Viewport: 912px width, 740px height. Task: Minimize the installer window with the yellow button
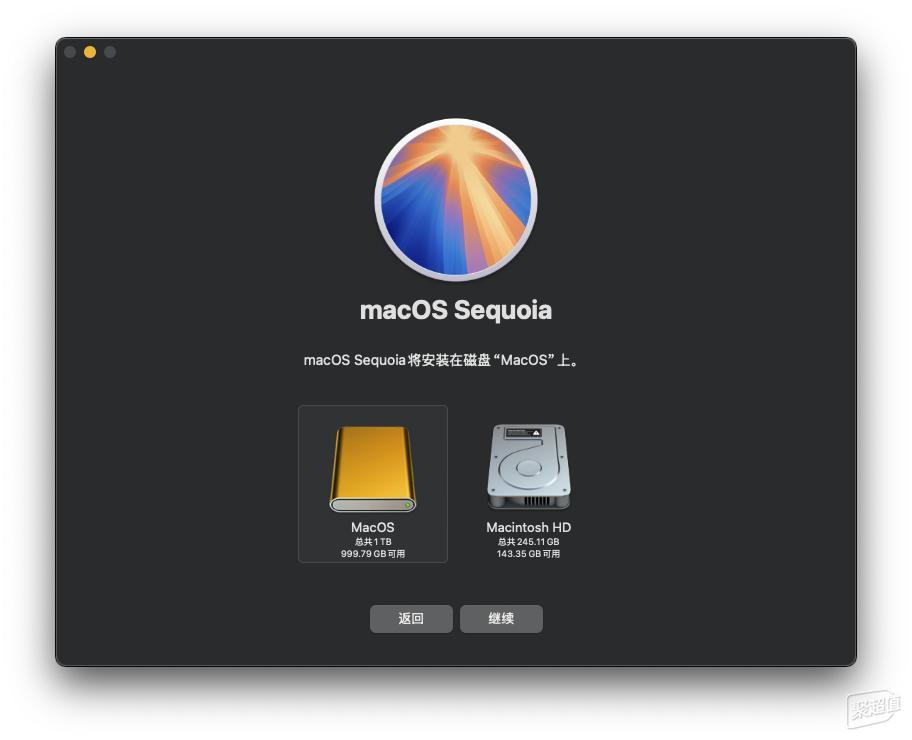click(x=90, y=52)
